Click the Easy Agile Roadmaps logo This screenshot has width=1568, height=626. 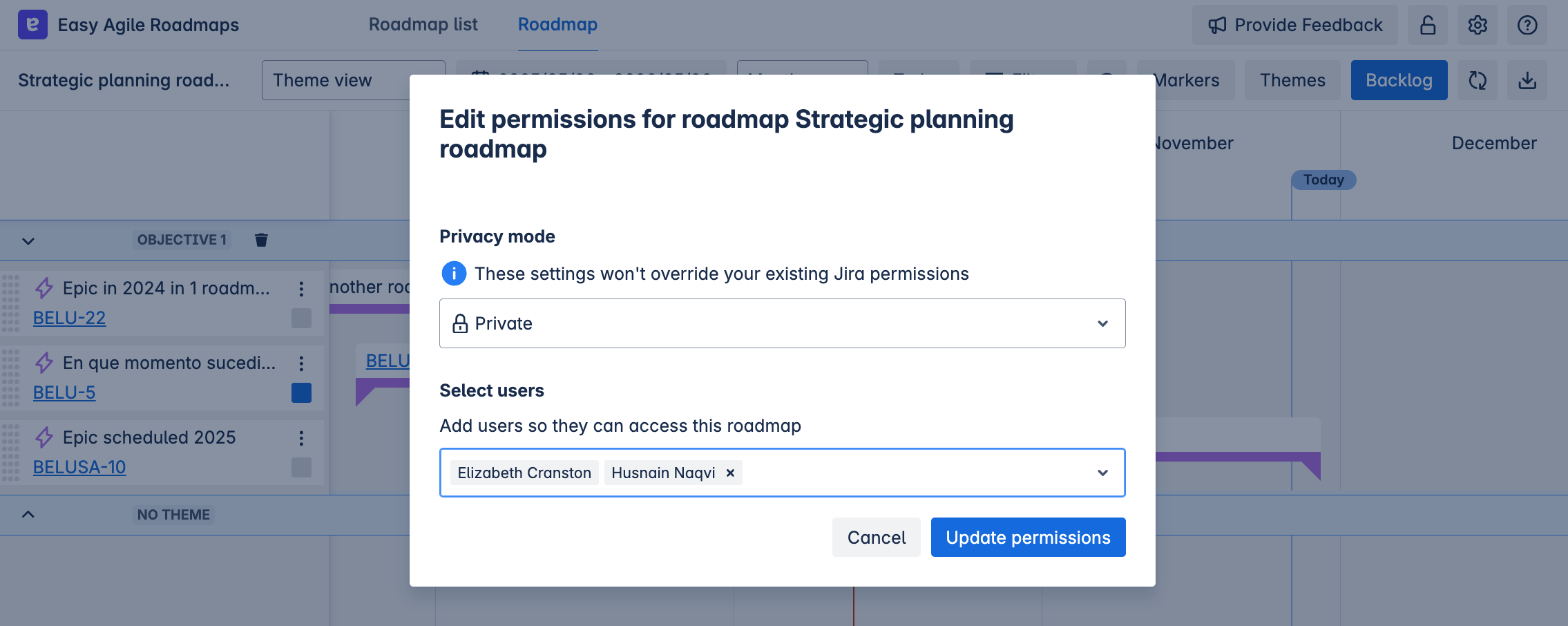[32, 25]
